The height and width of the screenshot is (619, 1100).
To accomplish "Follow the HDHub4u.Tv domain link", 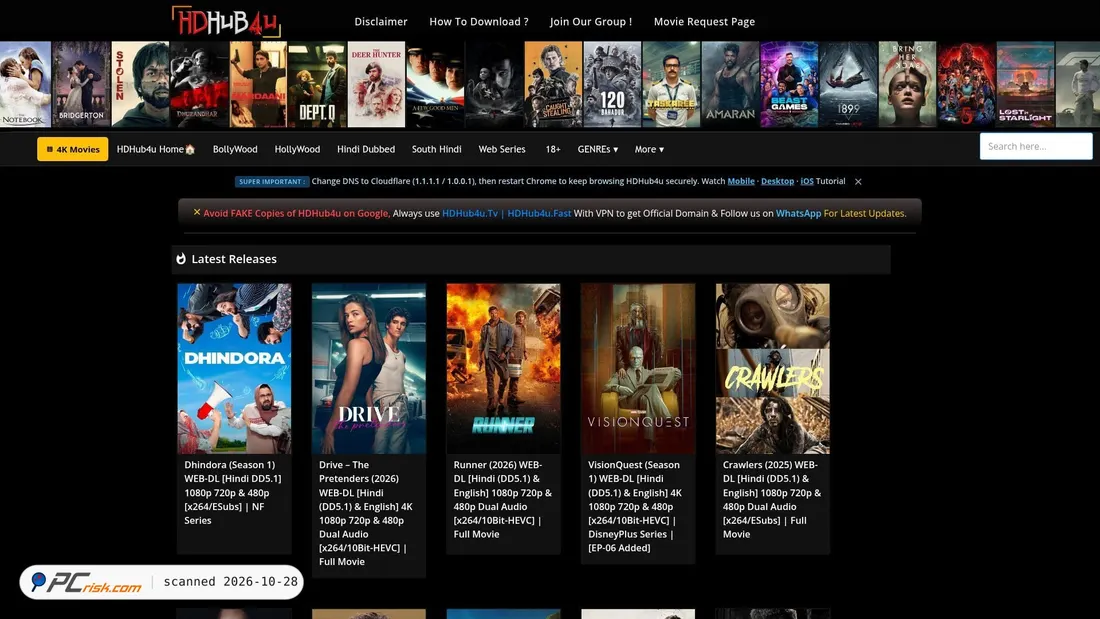I will (470, 213).
